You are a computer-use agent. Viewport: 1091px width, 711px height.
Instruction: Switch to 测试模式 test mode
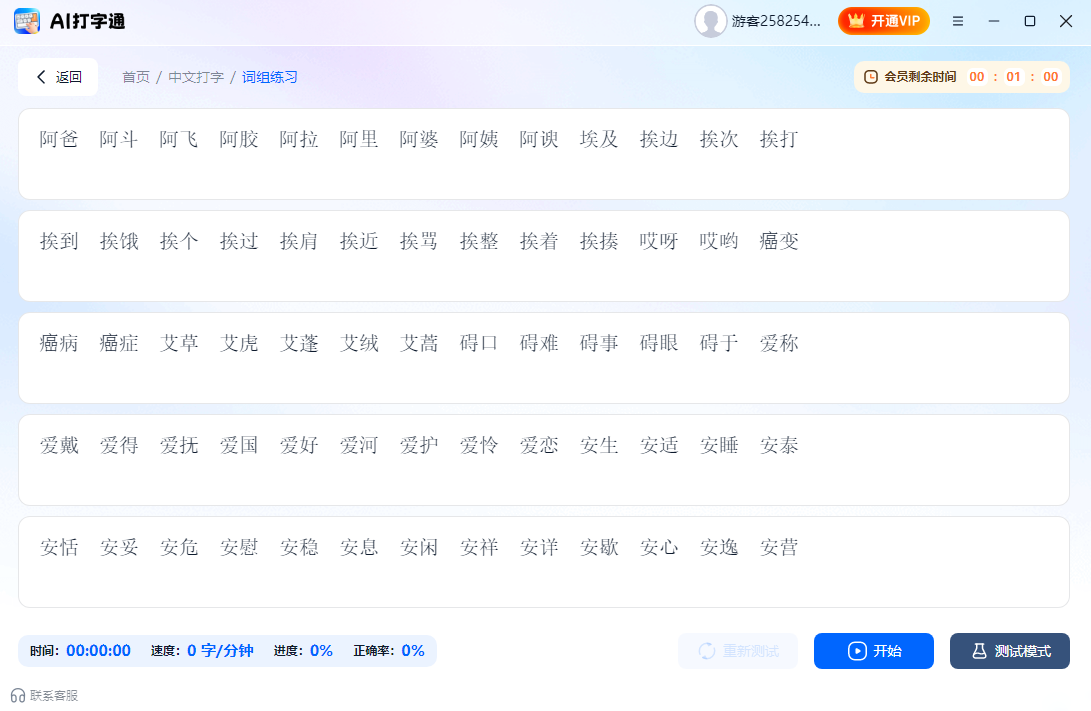point(1009,651)
